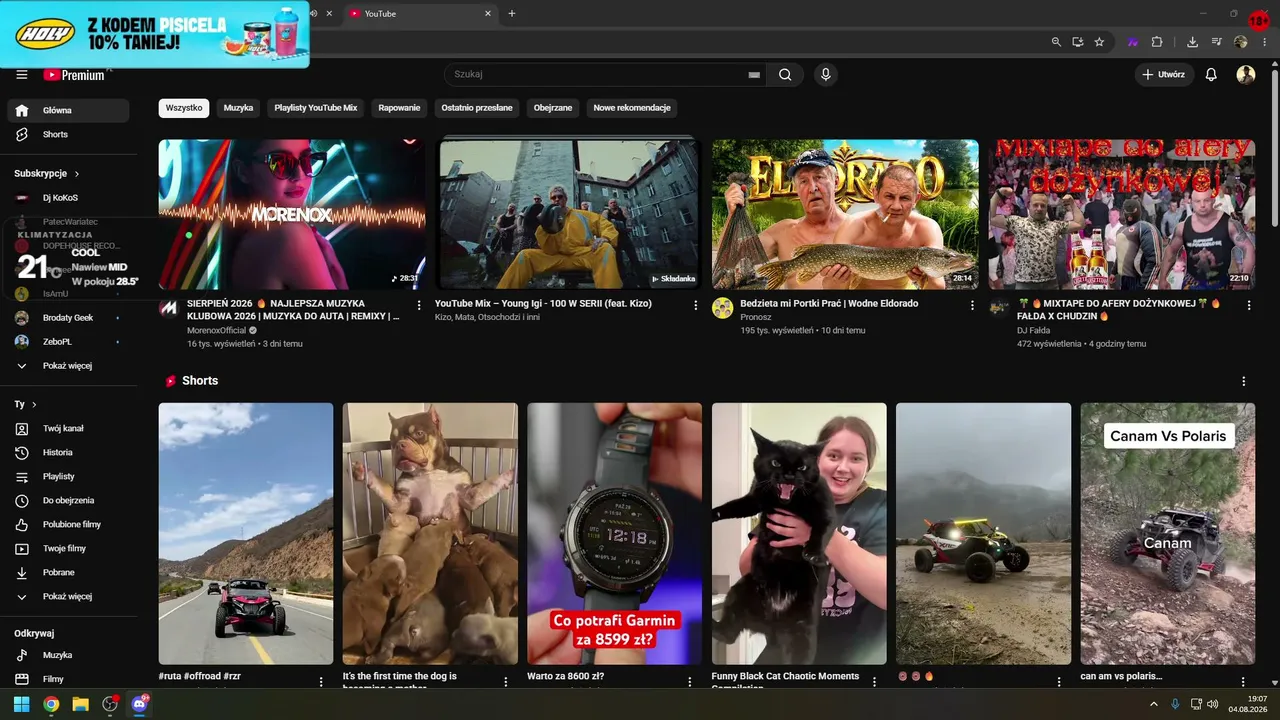This screenshot has height=720, width=1280.
Task: Open Twój kanał in the sidebar
Action: [x=68, y=429]
